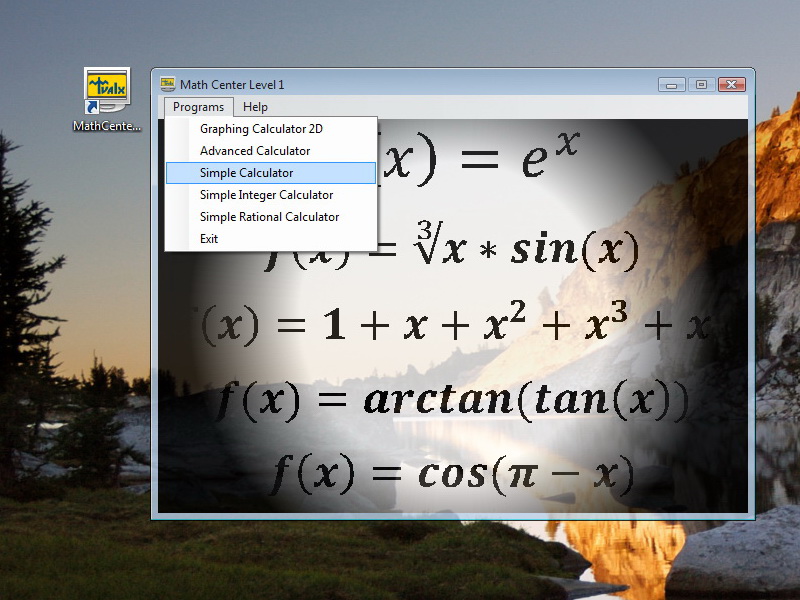This screenshot has height=600, width=800.
Task: Maximize the Math Center Level 1 window
Action: (x=702, y=85)
